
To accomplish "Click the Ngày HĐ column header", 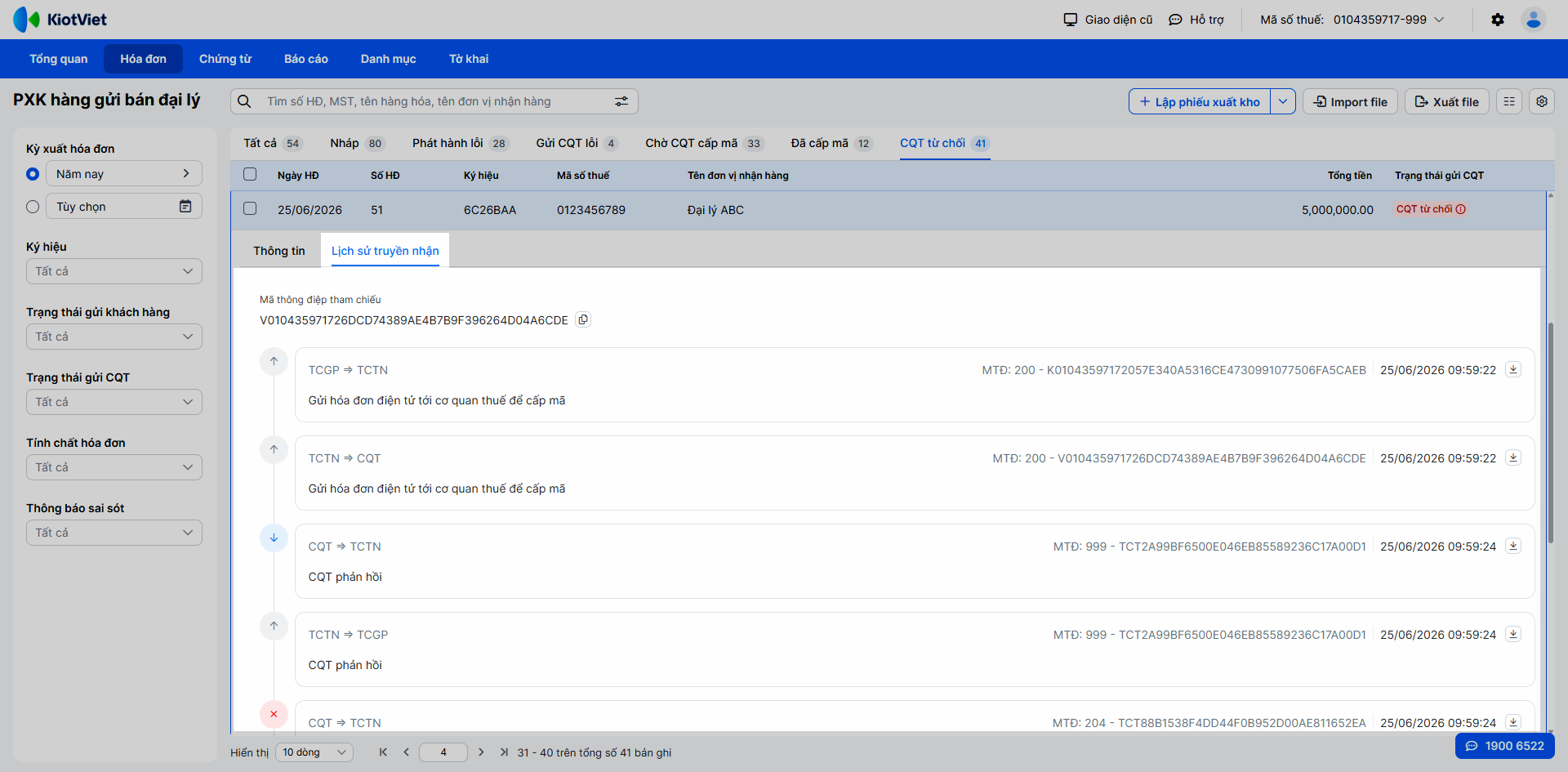I will coord(298,176).
